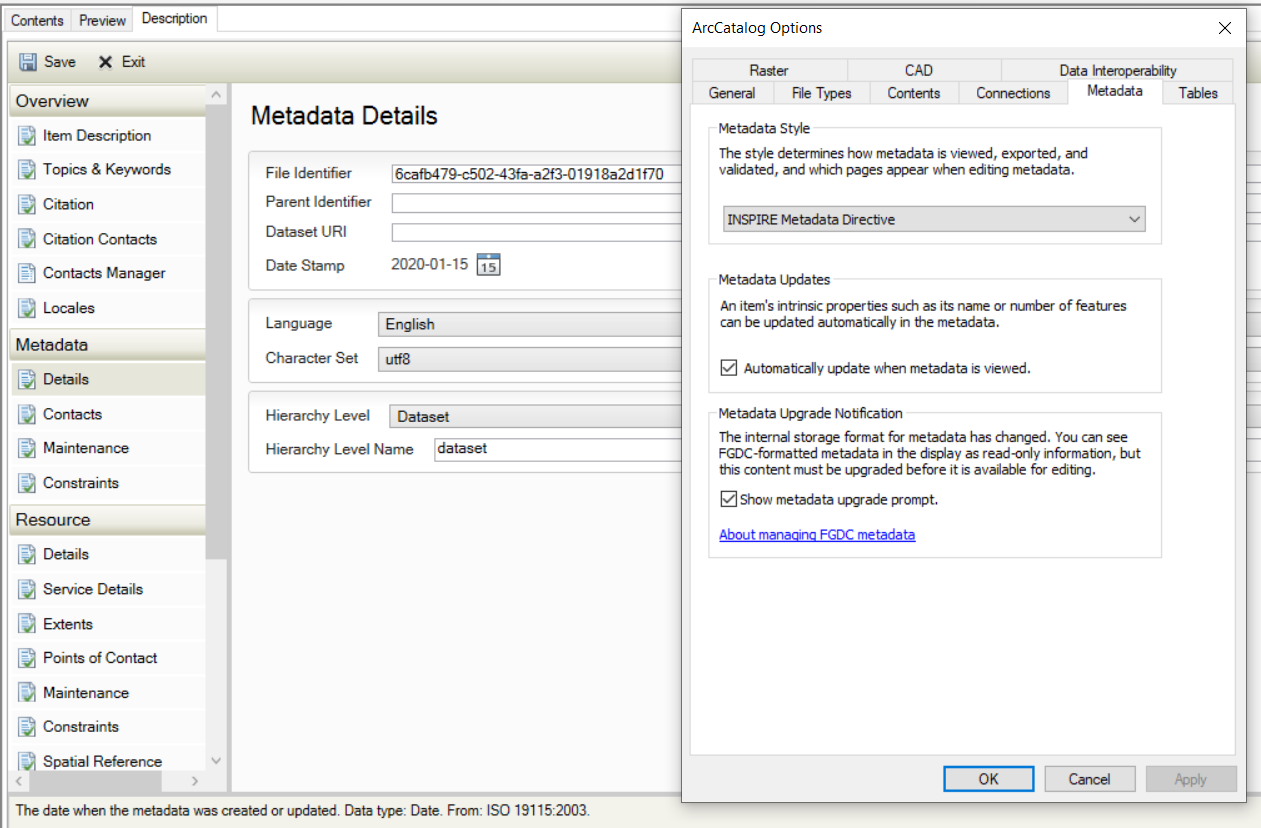Click the File Identifier input field
This screenshot has width=1261, height=828.
(536, 174)
